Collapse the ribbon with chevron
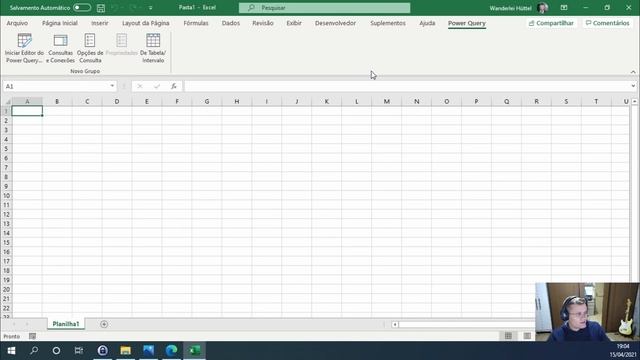 coord(633,72)
